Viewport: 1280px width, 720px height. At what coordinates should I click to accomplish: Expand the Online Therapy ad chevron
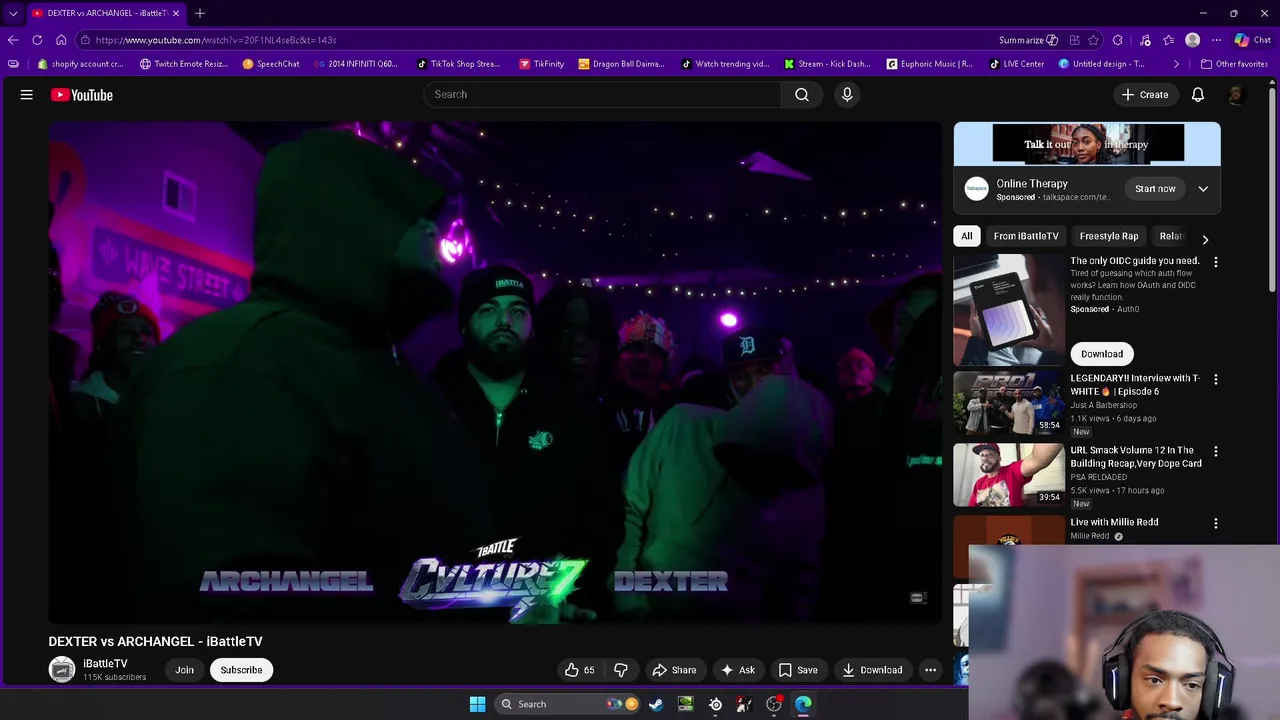pyautogui.click(x=1203, y=189)
